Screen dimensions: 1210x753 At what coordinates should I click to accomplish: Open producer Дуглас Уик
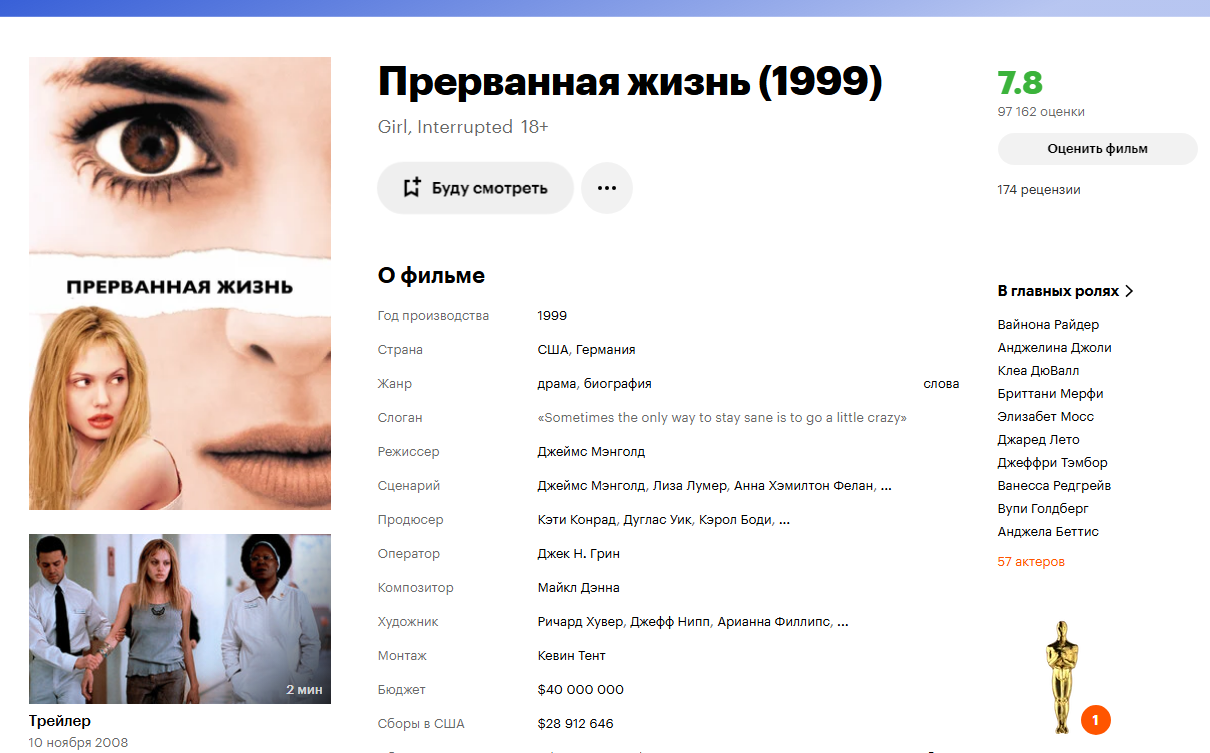(x=658, y=520)
